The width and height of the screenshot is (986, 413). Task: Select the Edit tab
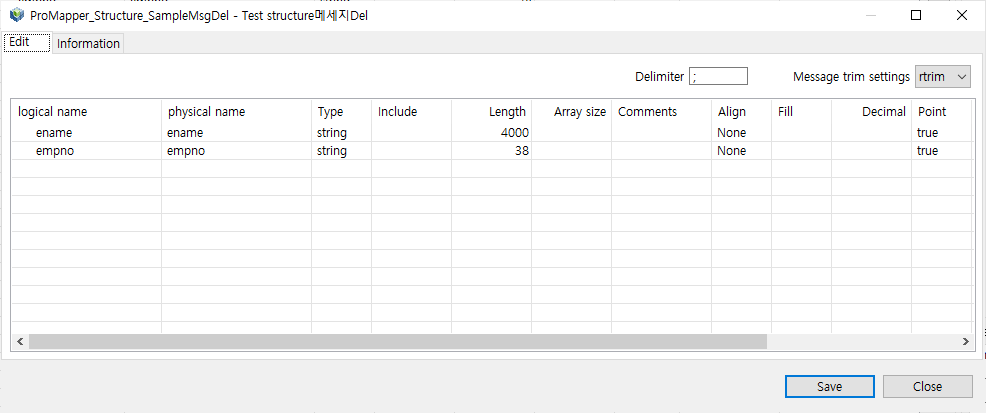coord(27,43)
